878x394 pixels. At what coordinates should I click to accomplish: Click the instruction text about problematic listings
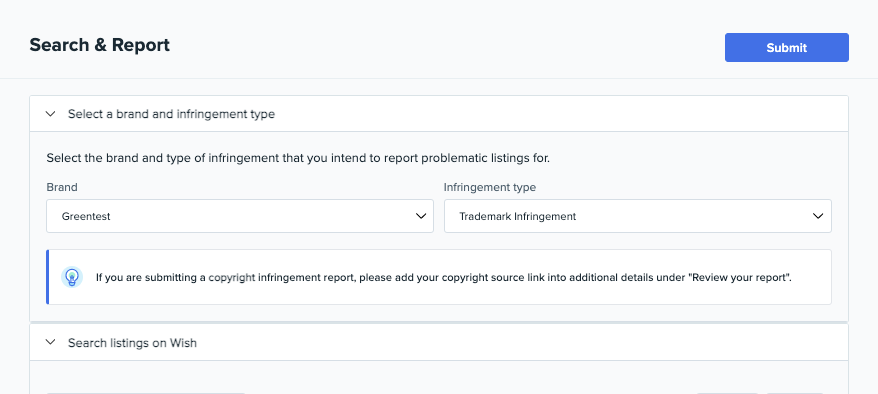(x=298, y=158)
